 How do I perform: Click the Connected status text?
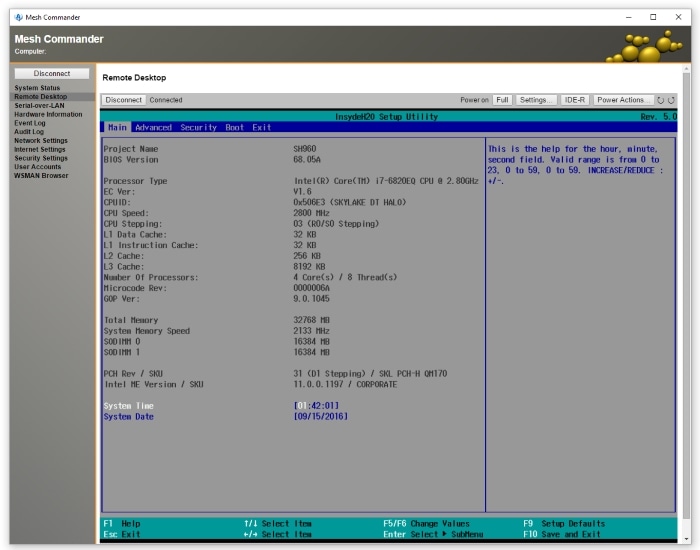point(166,100)
